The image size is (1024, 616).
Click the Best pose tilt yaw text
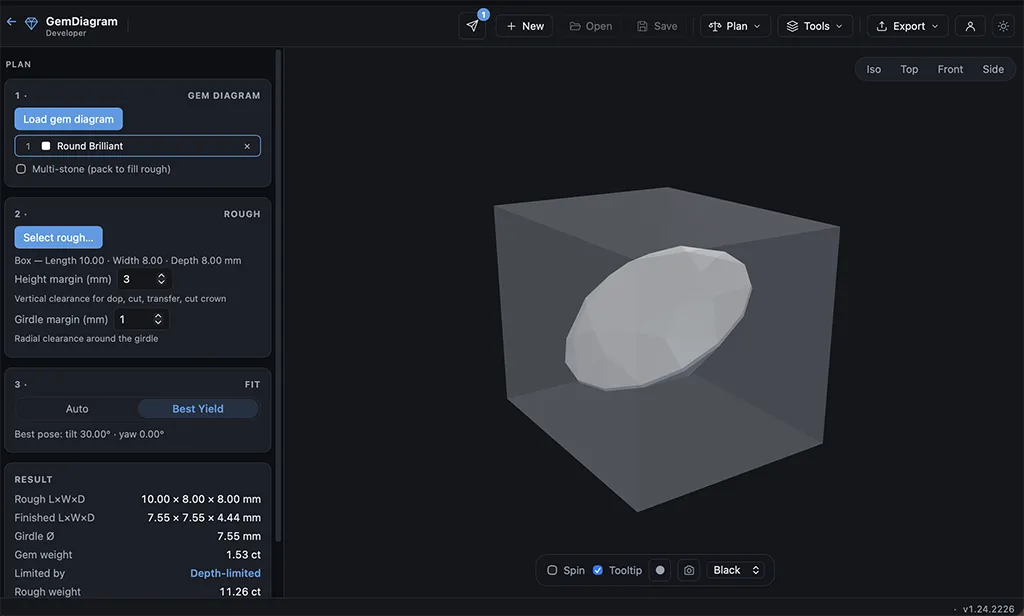pyautogui.click(x=89, y=434)
